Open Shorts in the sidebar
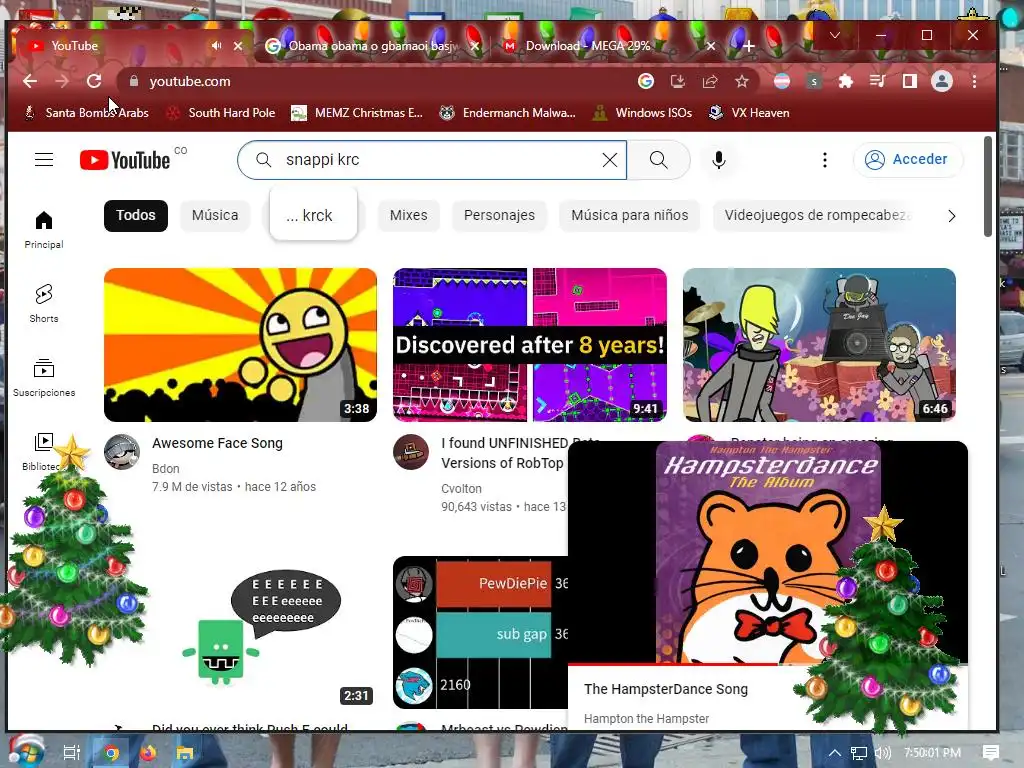 [44, 304]
